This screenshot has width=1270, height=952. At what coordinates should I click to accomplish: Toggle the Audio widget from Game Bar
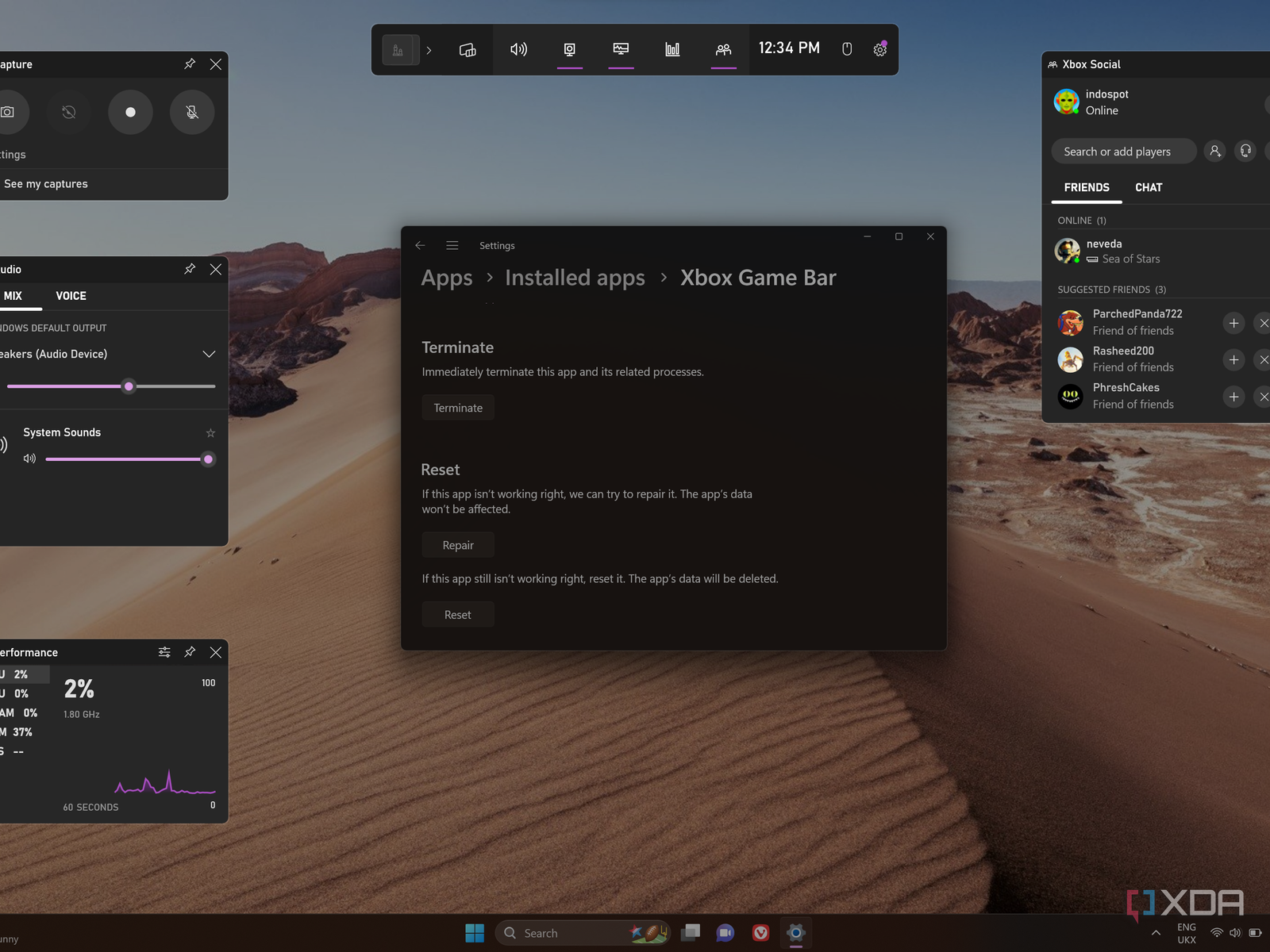(x=518, y=50)
